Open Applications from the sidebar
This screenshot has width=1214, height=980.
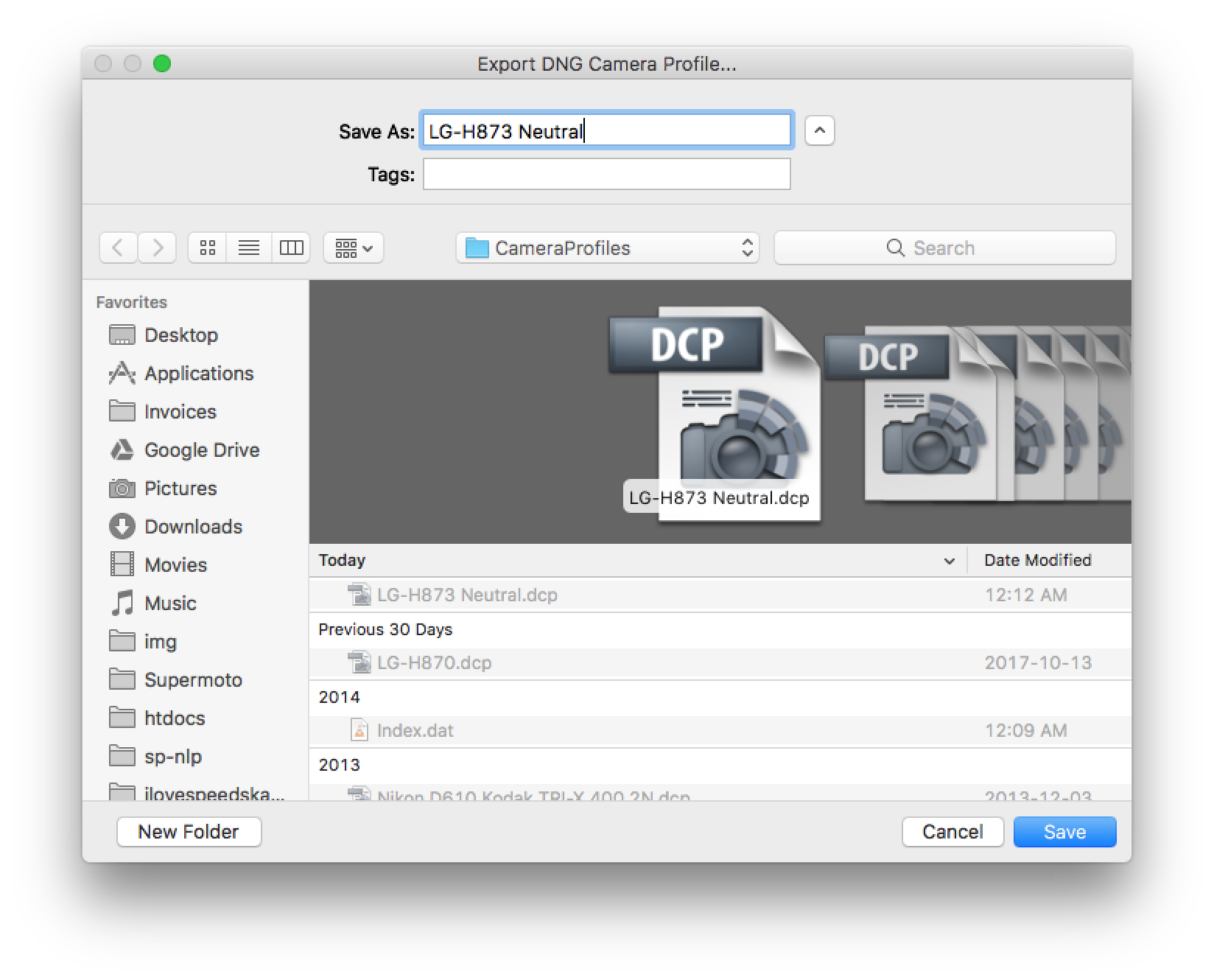tap(181, 374)
